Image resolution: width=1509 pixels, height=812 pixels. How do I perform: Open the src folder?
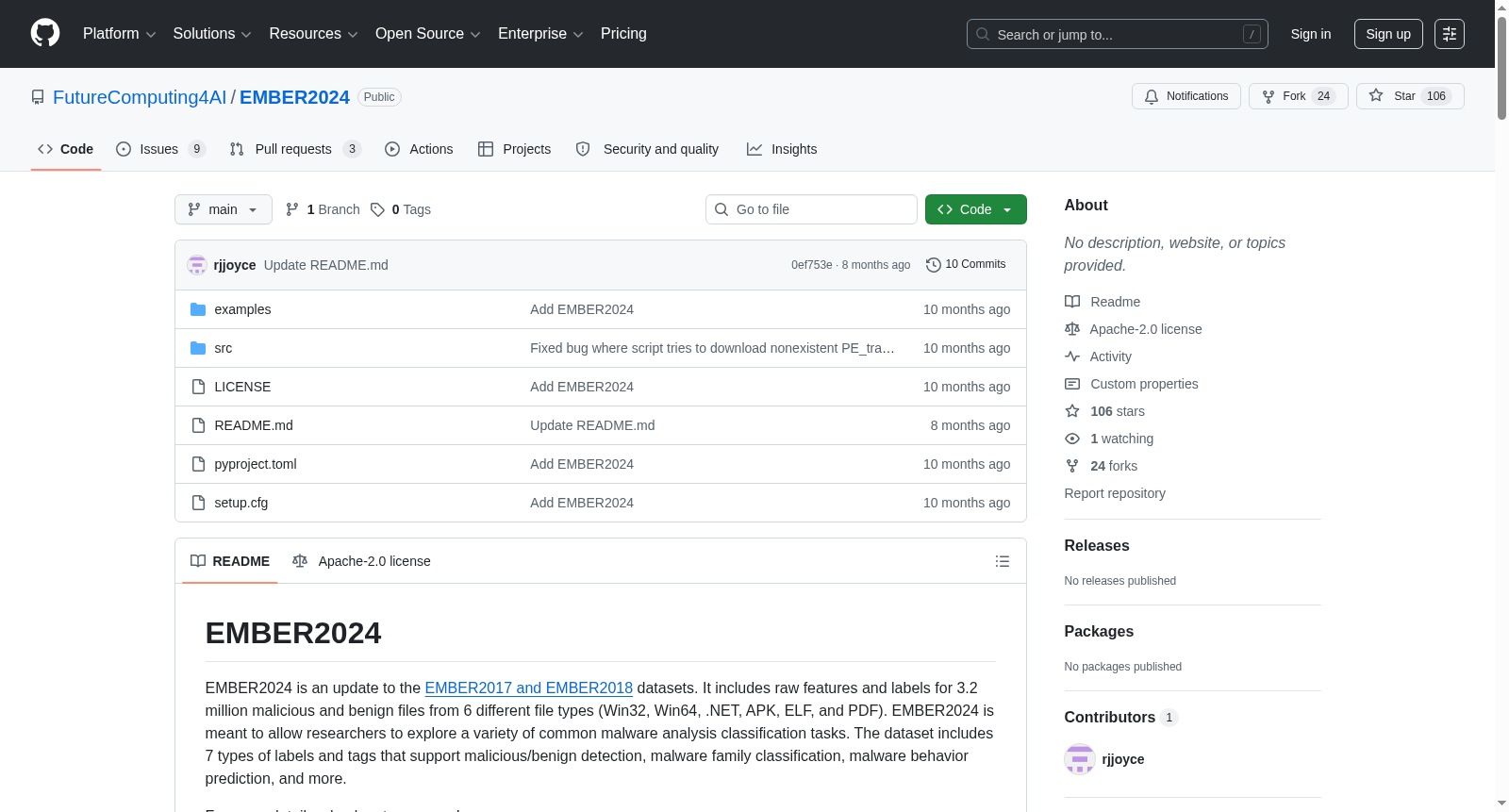pos(224,348)
